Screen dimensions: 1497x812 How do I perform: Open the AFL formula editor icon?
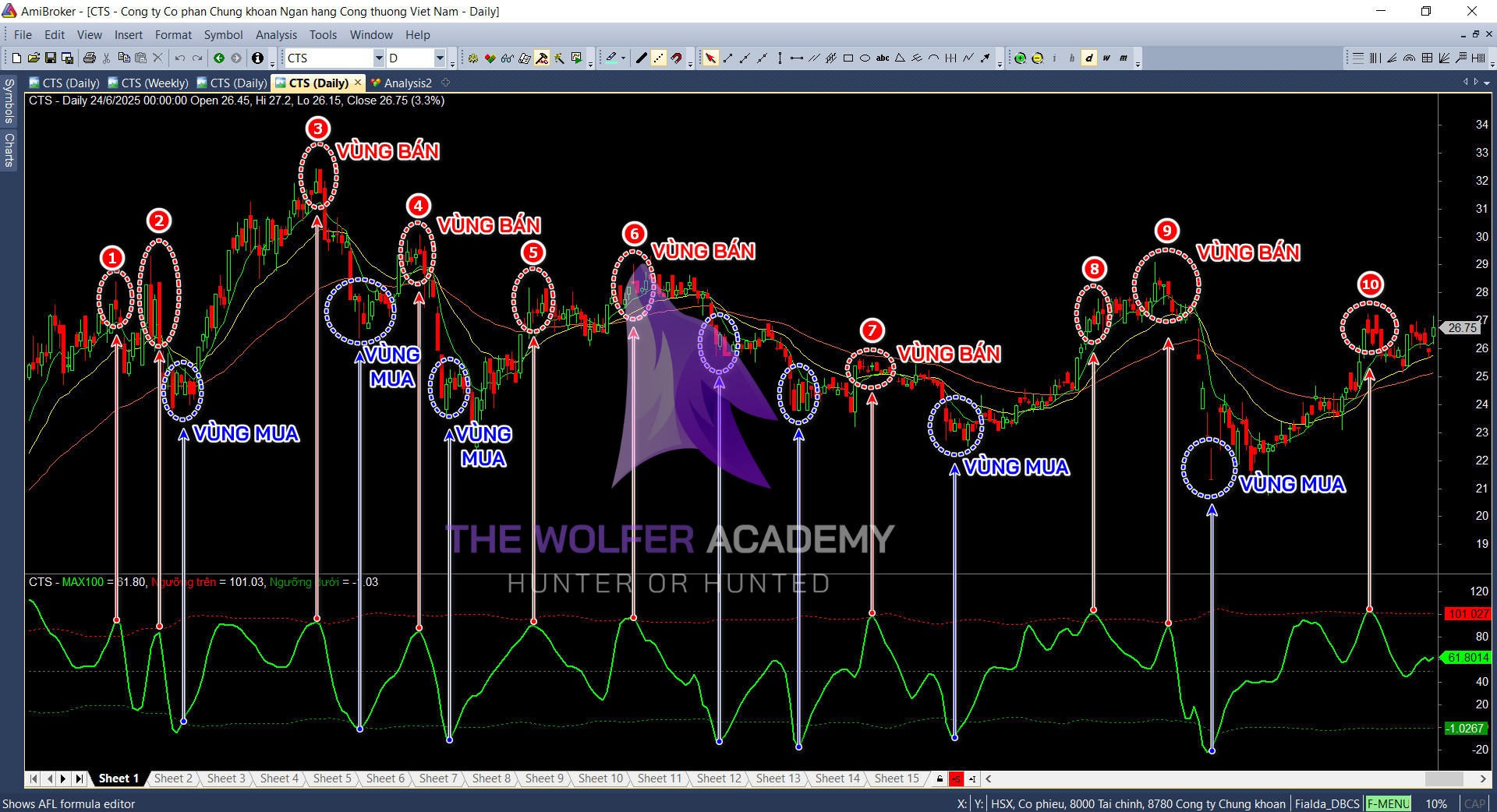tap(542, 58)
